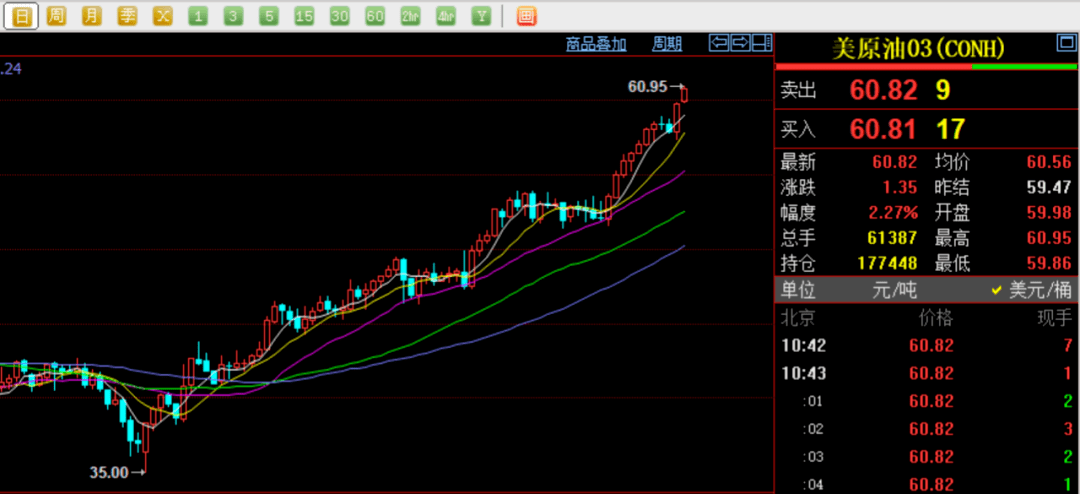Click the orange X custom period icon
The width and height of the screenshot is (1080, 494).
(162, 16)
